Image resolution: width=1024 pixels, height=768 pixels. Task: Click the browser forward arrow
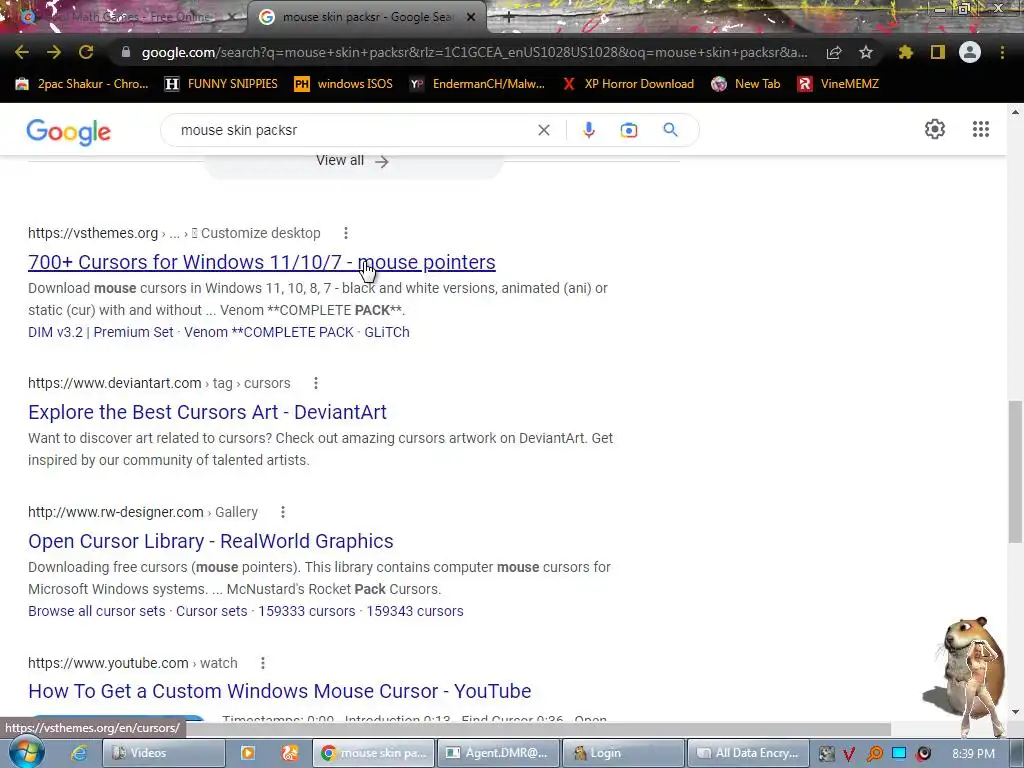click(x=54, y=52)
